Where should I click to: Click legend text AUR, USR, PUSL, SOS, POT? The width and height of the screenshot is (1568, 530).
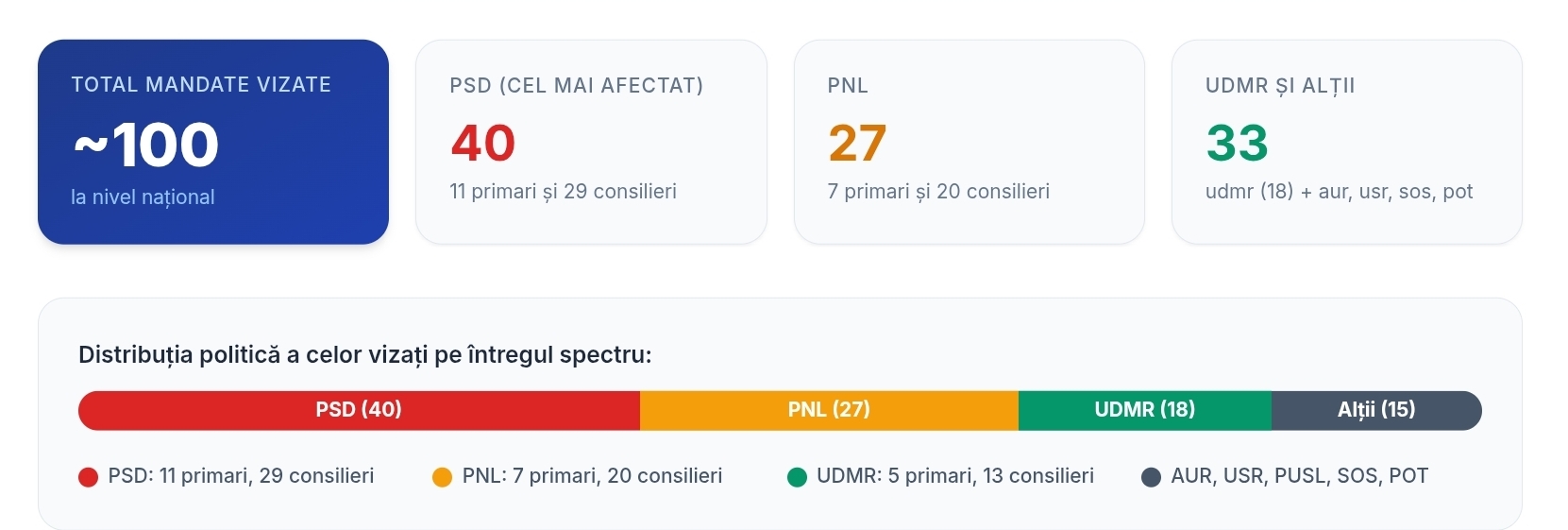1300,476
